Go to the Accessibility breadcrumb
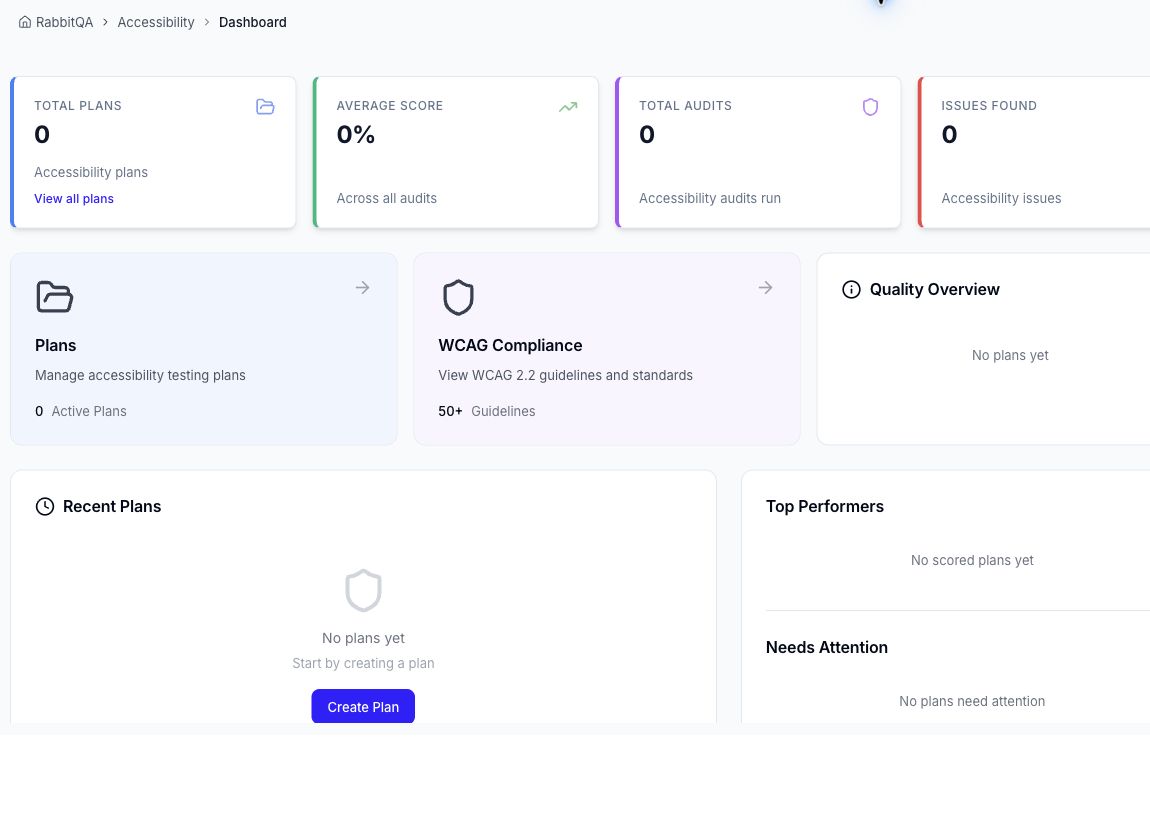Viewport: 1150px width, 820px height. coord(155,22)
